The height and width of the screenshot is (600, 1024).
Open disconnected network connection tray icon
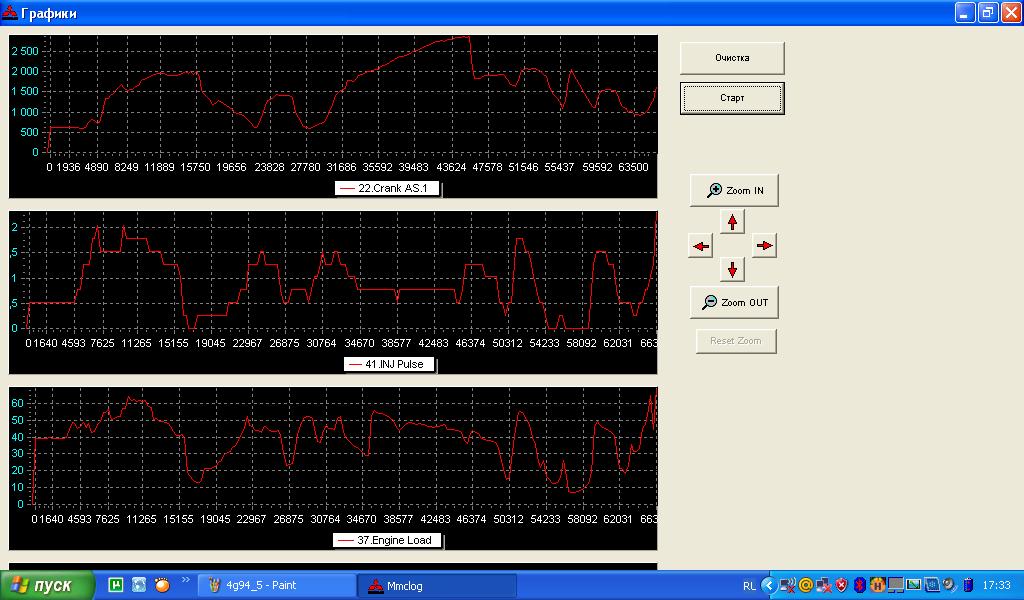pos(824,586)
